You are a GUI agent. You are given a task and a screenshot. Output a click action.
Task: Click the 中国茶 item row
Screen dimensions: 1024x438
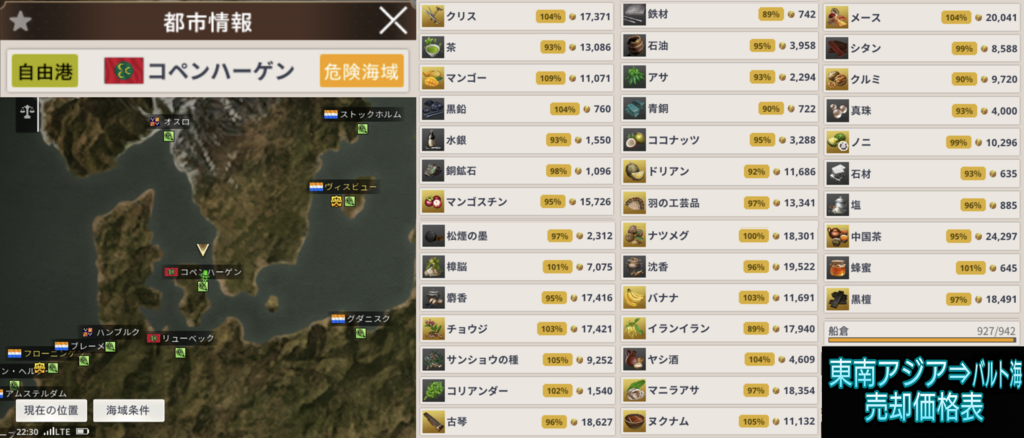tap(922, 236)
